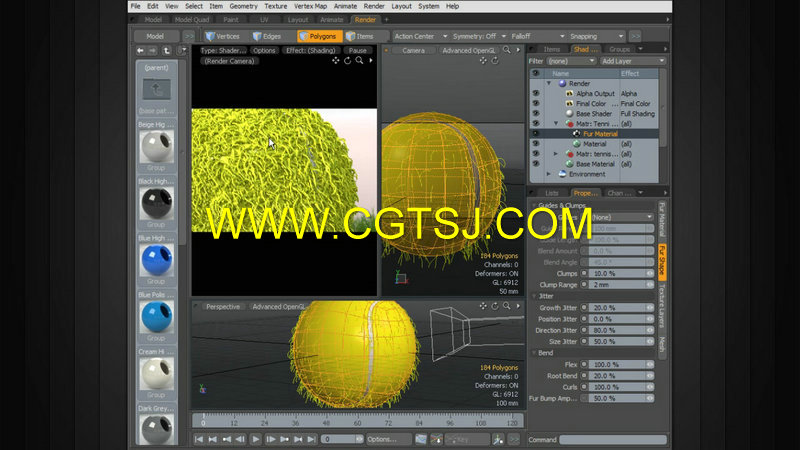Collapse the Bend section
800x450 pixels.
click(535, 353)
